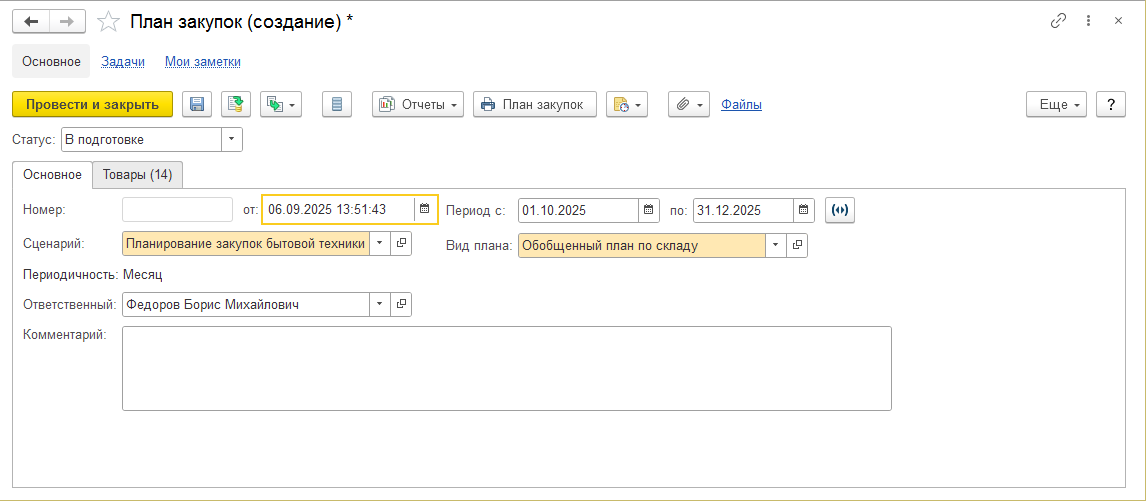Image resolution: width=1146 pixels, height=501 pixels.
Task: Open the Задачи navigation link
Action: click(123, 62)
